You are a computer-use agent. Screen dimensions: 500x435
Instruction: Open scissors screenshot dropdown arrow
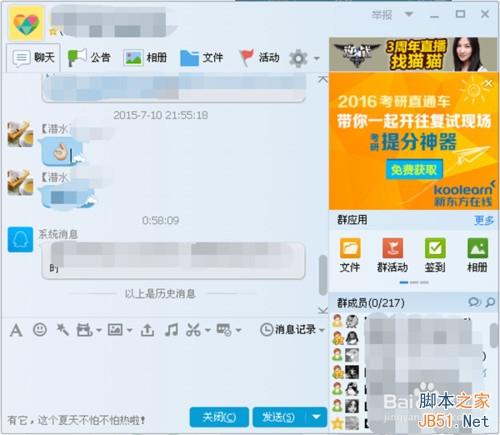tap(208, 331)
